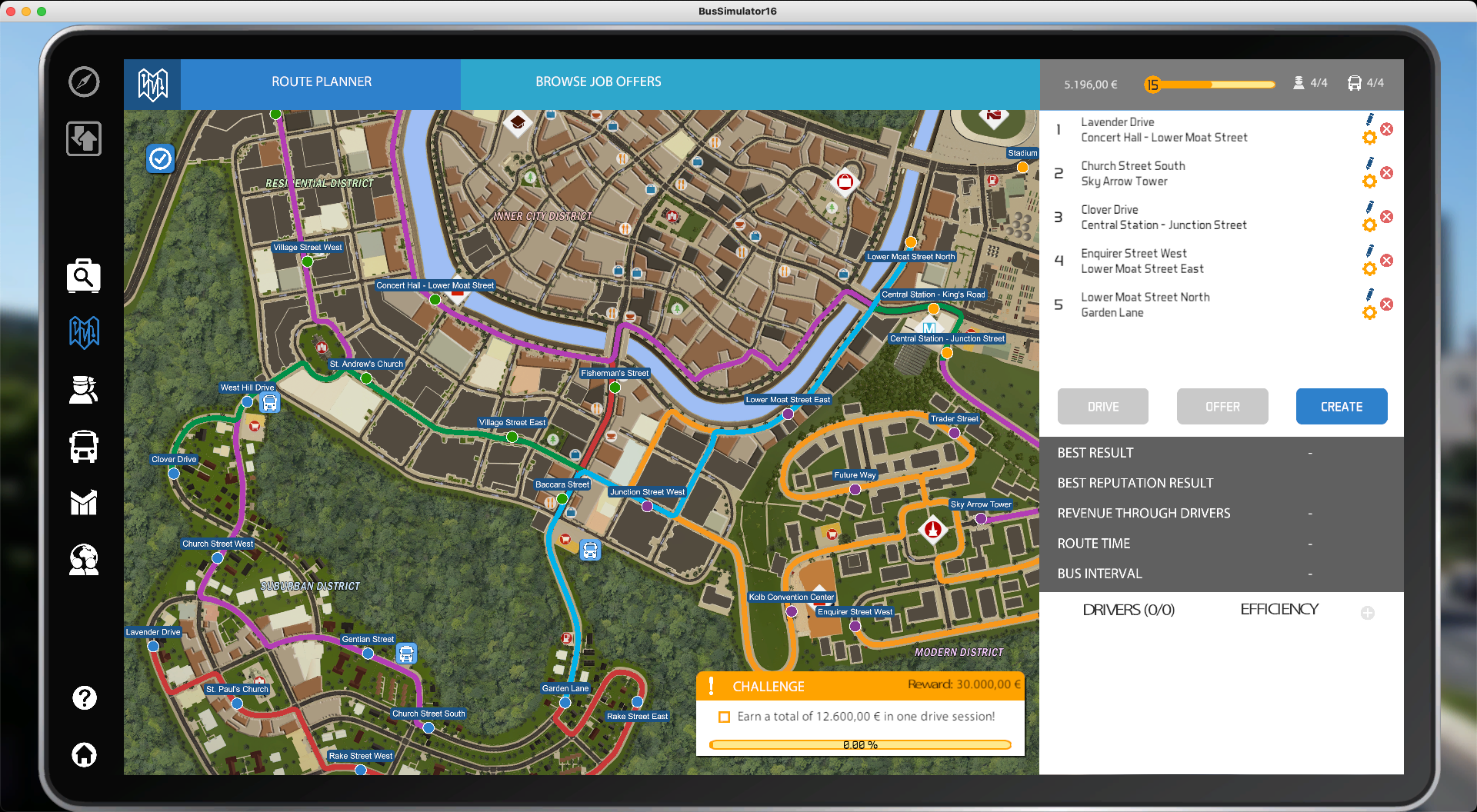This screenshot has width=1477, height=812.
Task: Edit route 1 Lavender Drive with pencil
Action: point(1370,119)
